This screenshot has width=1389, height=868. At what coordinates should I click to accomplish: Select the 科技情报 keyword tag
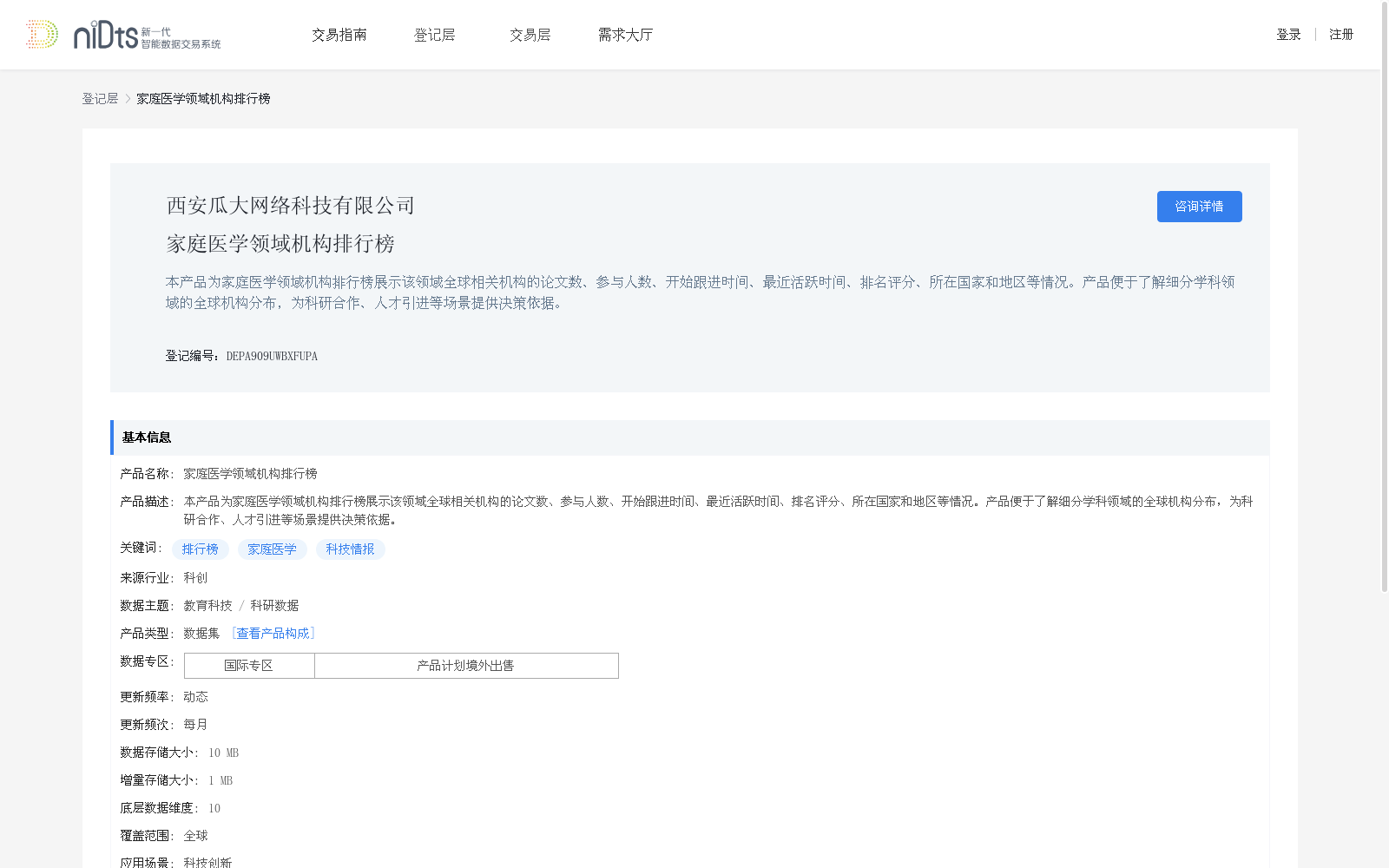tap(350, 549)
